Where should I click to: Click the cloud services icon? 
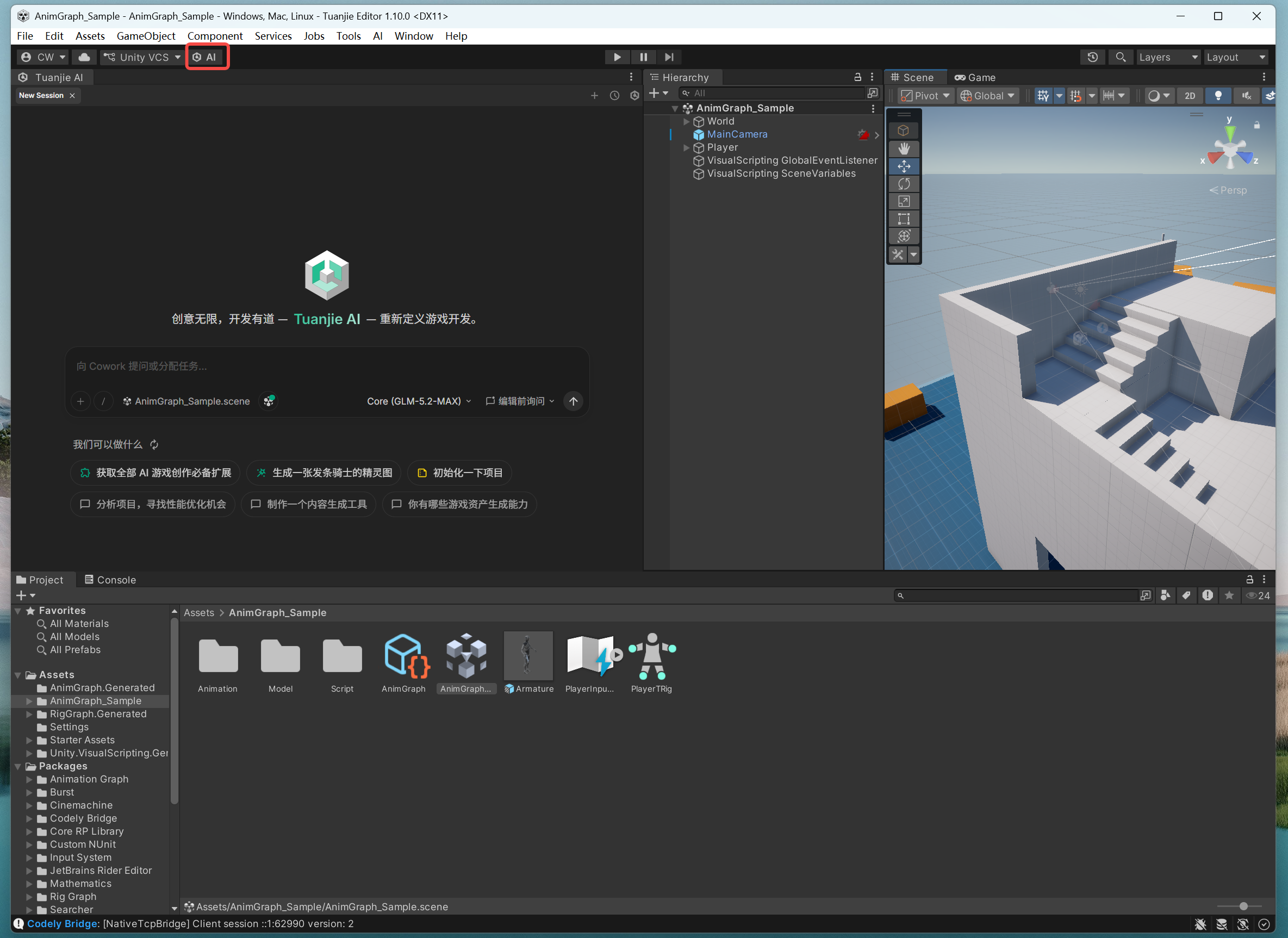[84, 57]
